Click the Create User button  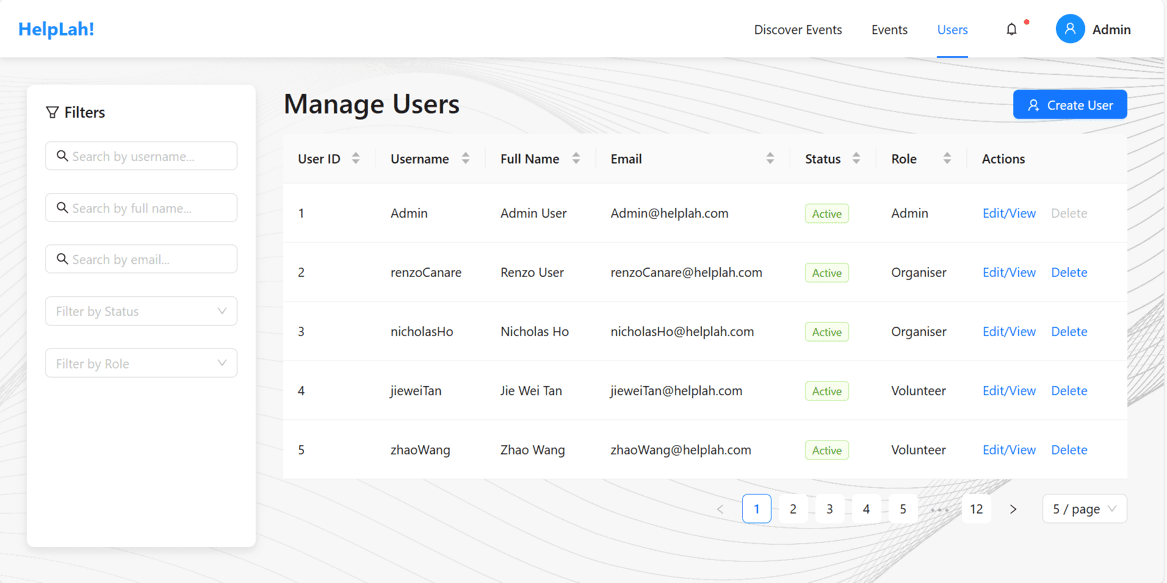click(x=1070, y=105)
